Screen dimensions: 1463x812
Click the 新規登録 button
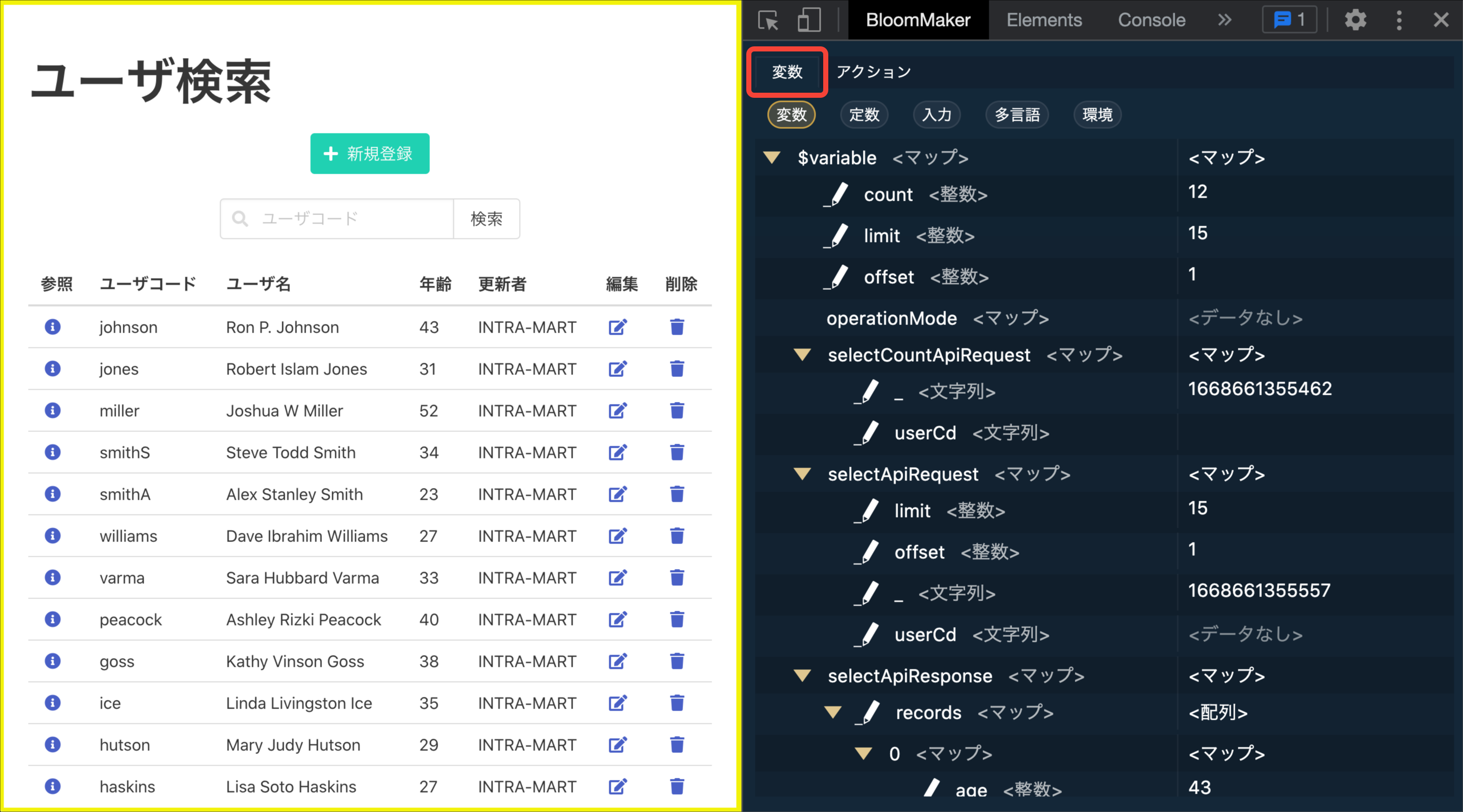[370, 154]
